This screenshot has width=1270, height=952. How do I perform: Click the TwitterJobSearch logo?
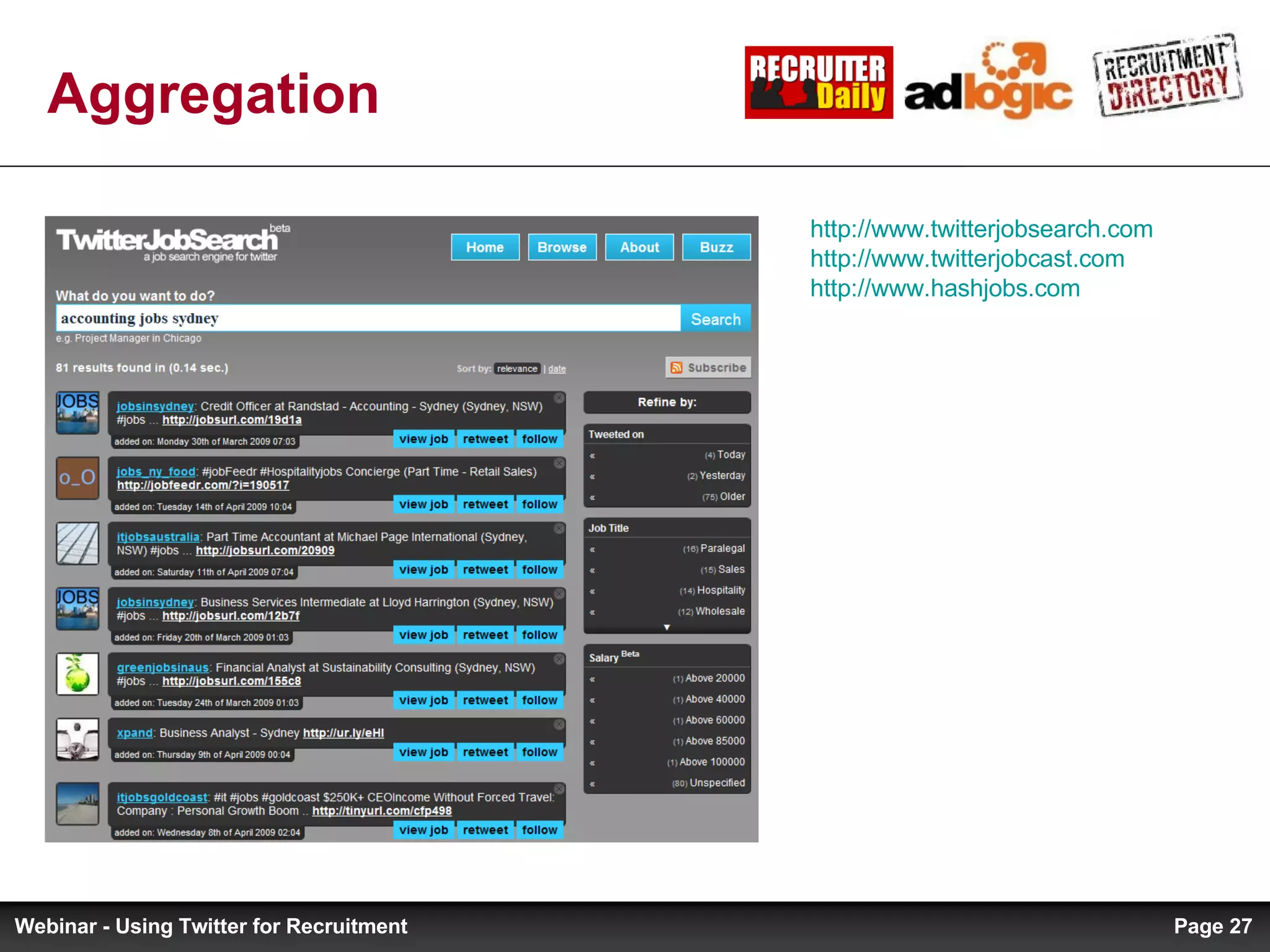pos(173,244)
